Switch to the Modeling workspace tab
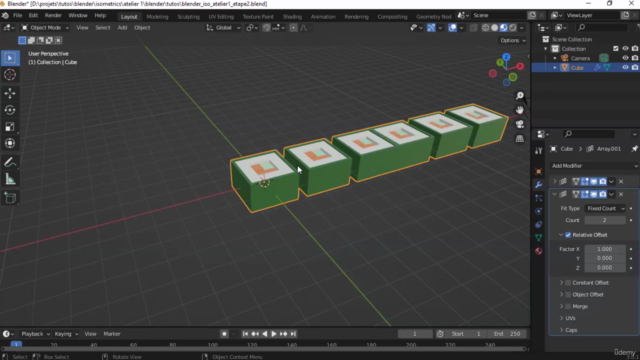The width and height of the screenshot is (640, 360). tap(157, 17)
